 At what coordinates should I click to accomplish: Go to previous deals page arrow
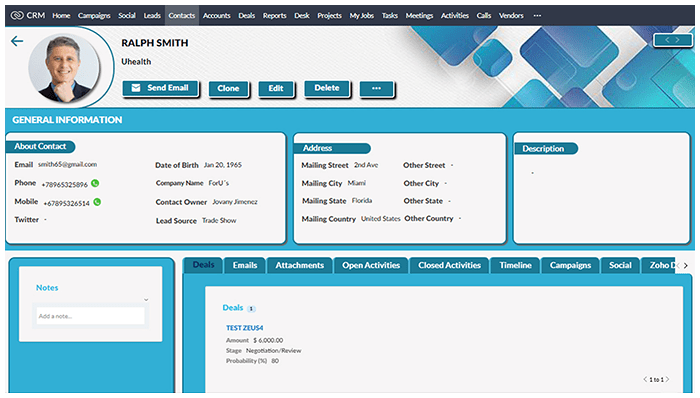click(x=645, y=379)
